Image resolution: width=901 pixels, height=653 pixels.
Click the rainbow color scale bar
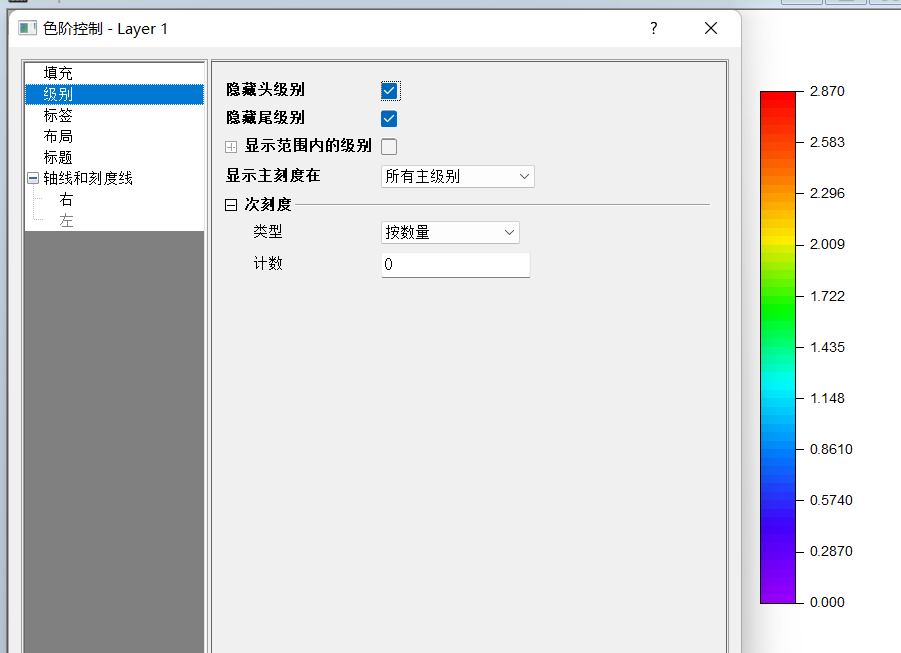click(778, 347)
